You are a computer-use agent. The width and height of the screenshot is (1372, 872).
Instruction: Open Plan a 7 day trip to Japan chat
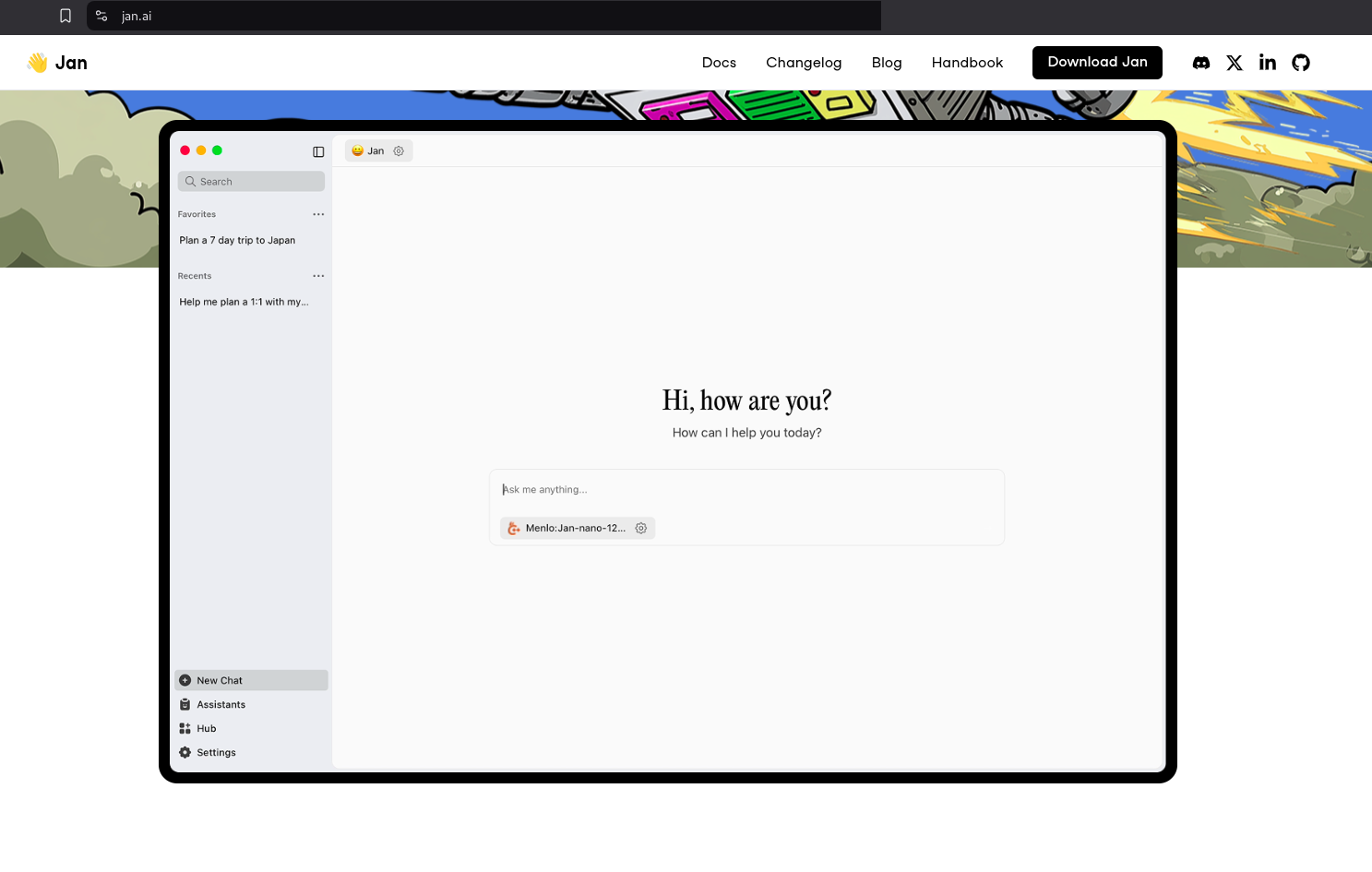click(x=237, y=241)
